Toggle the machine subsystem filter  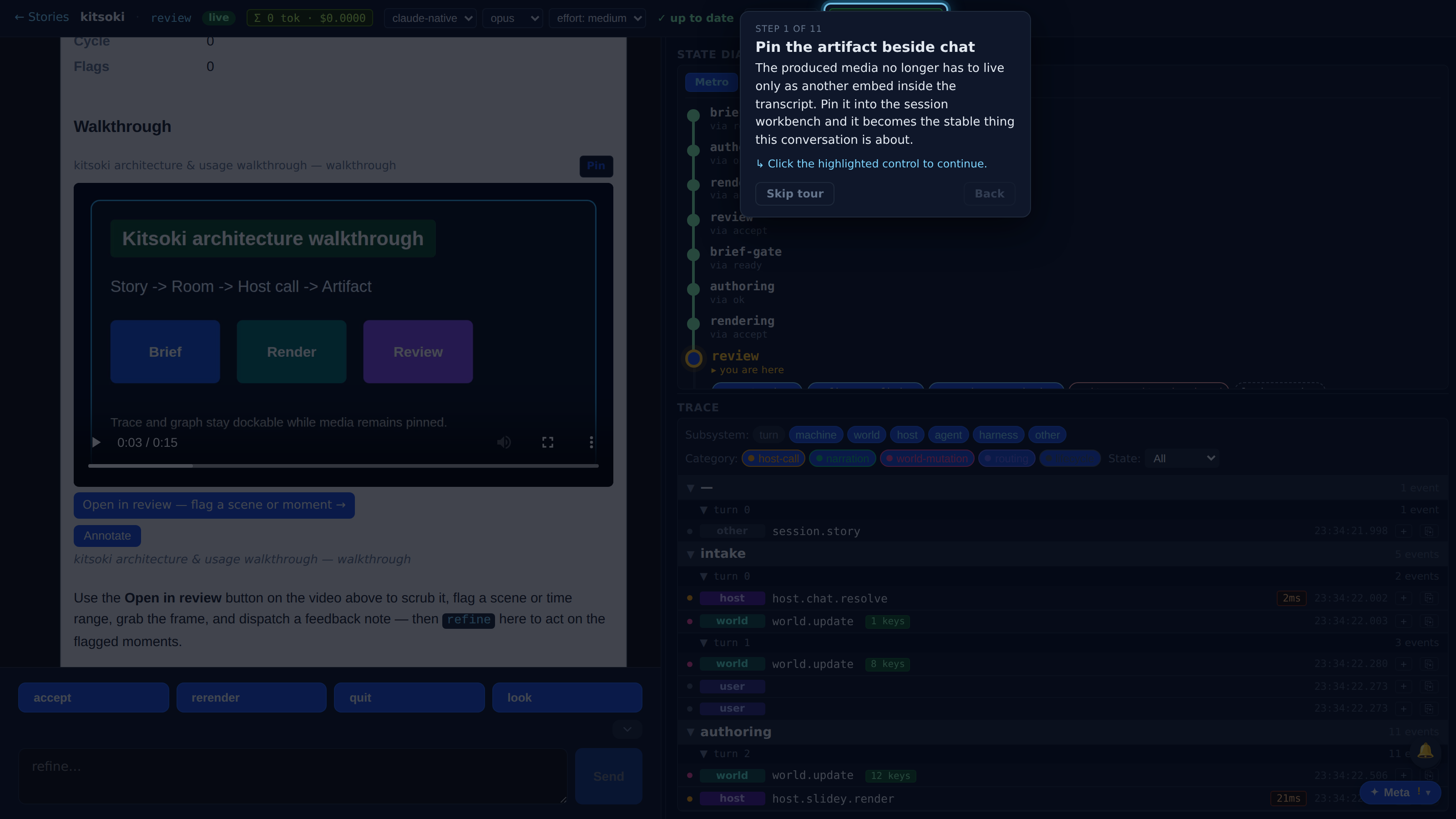pos(816,435)
